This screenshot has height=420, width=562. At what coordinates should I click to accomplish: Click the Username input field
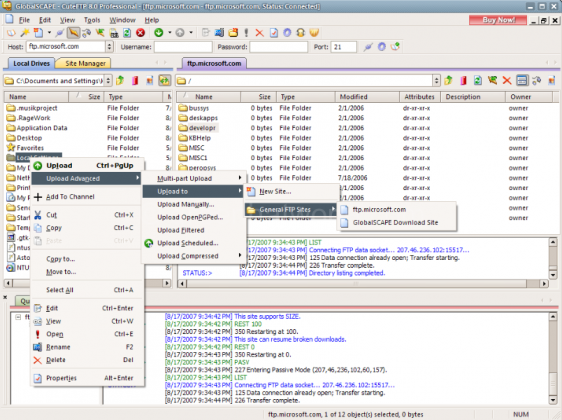pyautogui.click(x=183, y=47)
